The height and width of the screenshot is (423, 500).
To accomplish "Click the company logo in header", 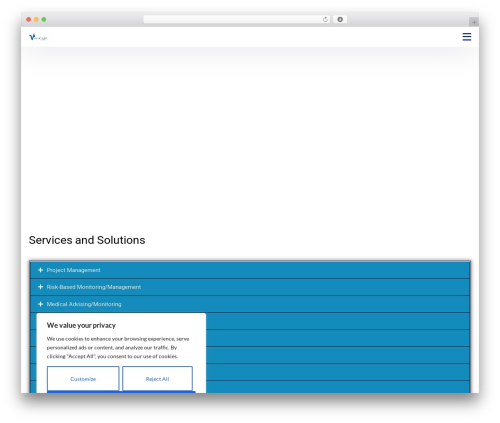I will (x=38, y=37).
